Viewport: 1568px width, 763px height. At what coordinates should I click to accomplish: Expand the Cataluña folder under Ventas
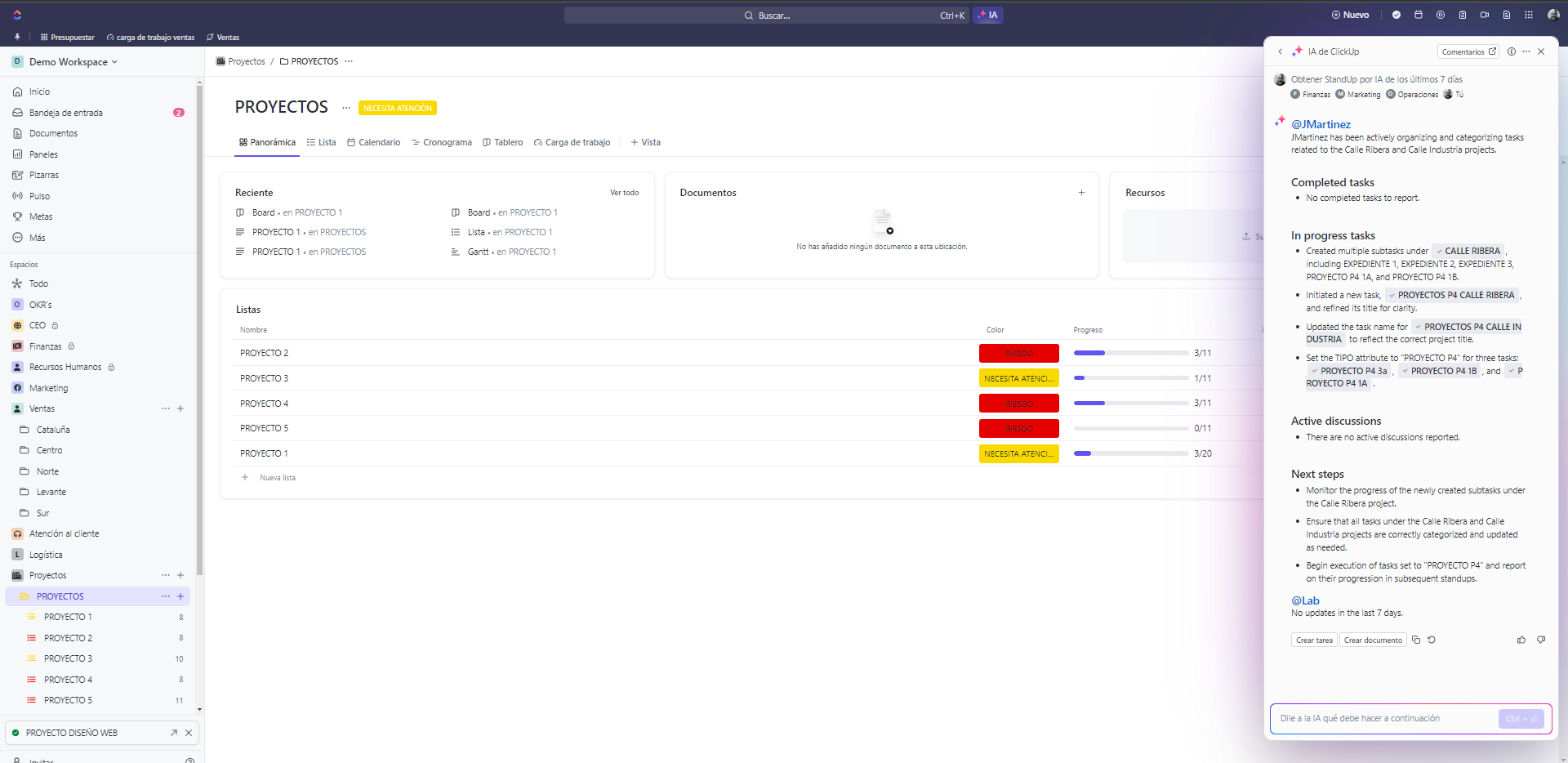click(x=53, y=430)
